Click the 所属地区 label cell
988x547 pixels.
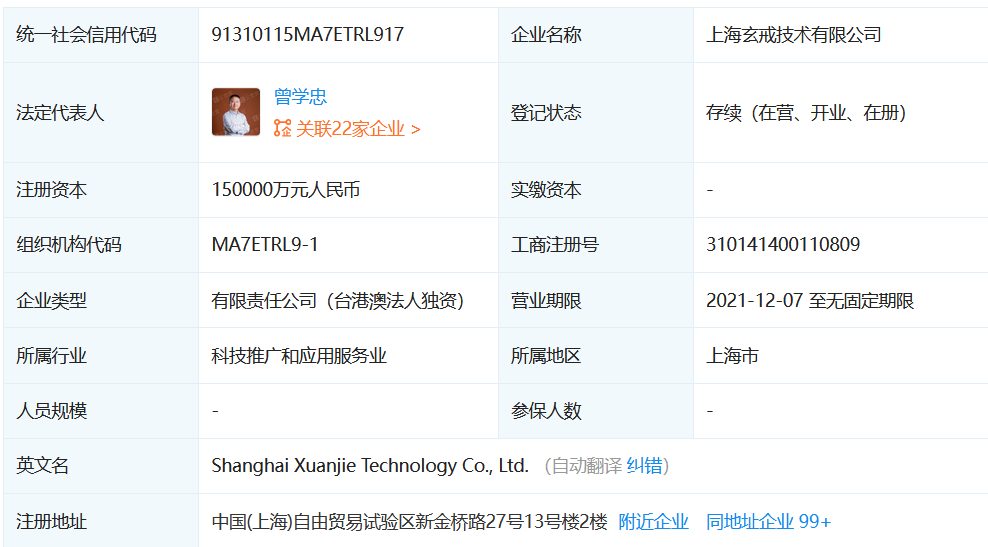pyautogui.click(x=595, y=356)
